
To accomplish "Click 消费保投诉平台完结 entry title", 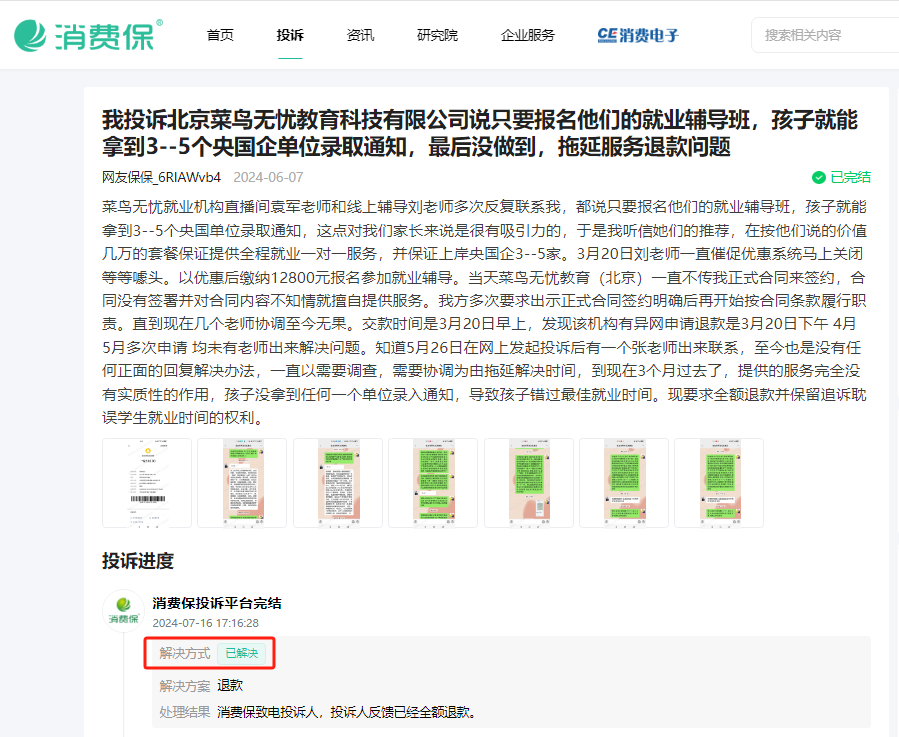I will [217, 603].
